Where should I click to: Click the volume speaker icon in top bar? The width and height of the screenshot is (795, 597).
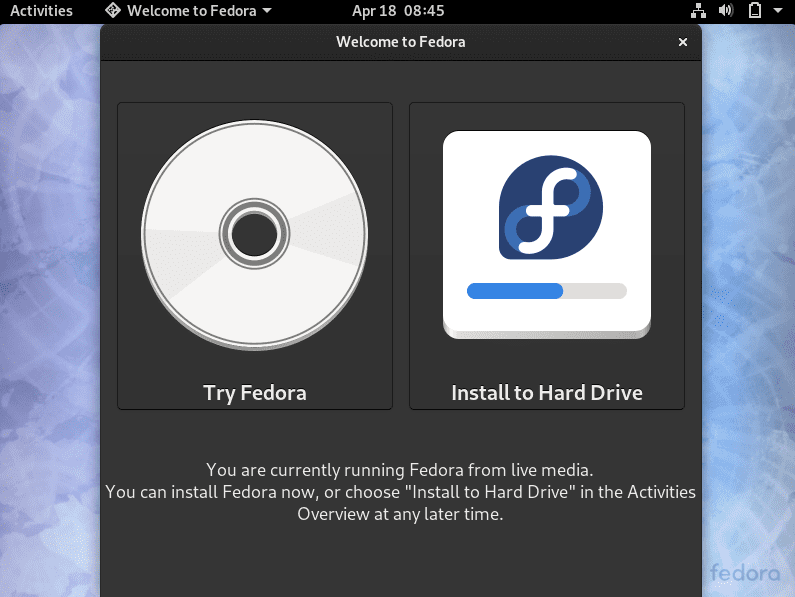(726, 11)
